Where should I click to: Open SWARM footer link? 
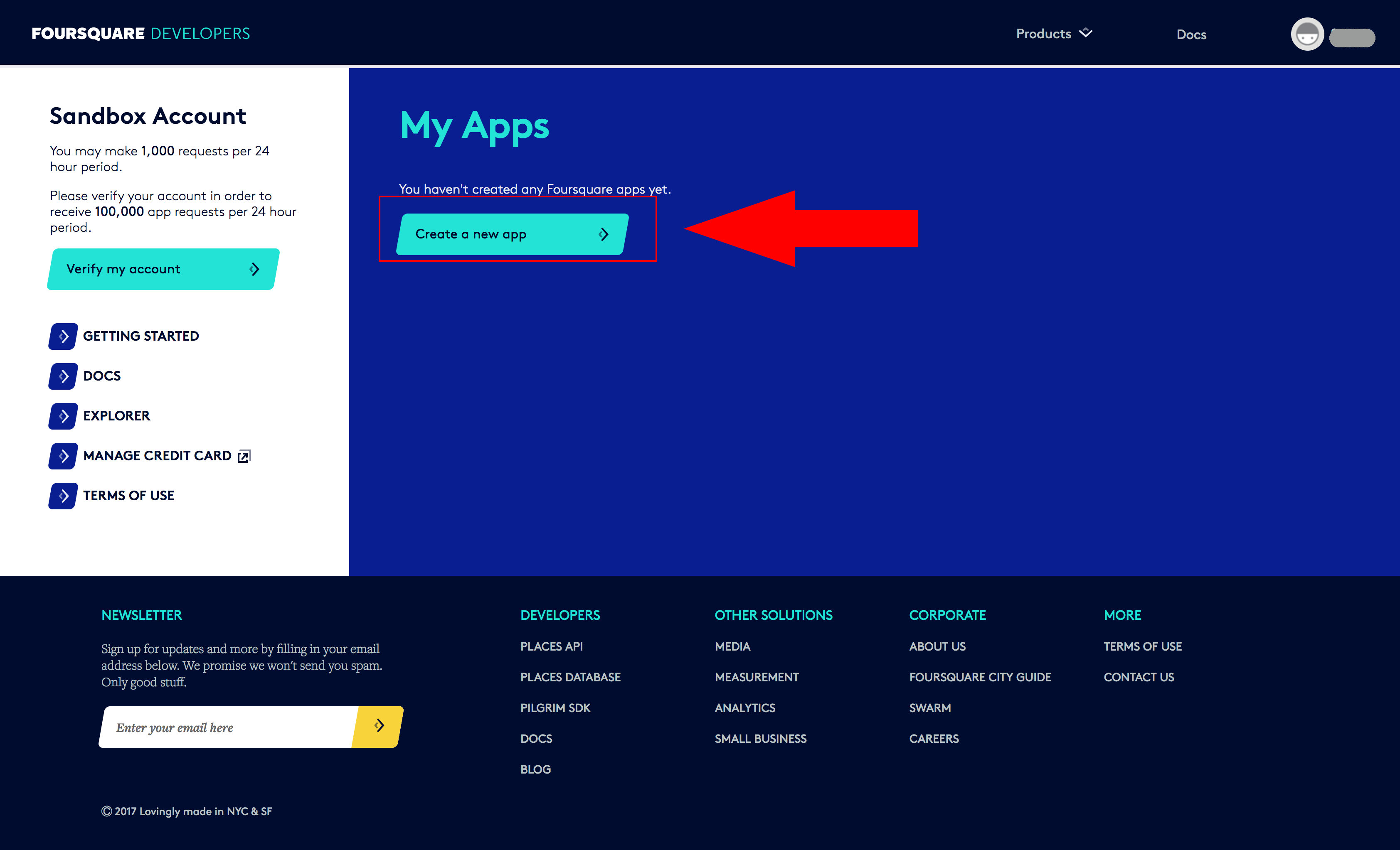(929, 708)
